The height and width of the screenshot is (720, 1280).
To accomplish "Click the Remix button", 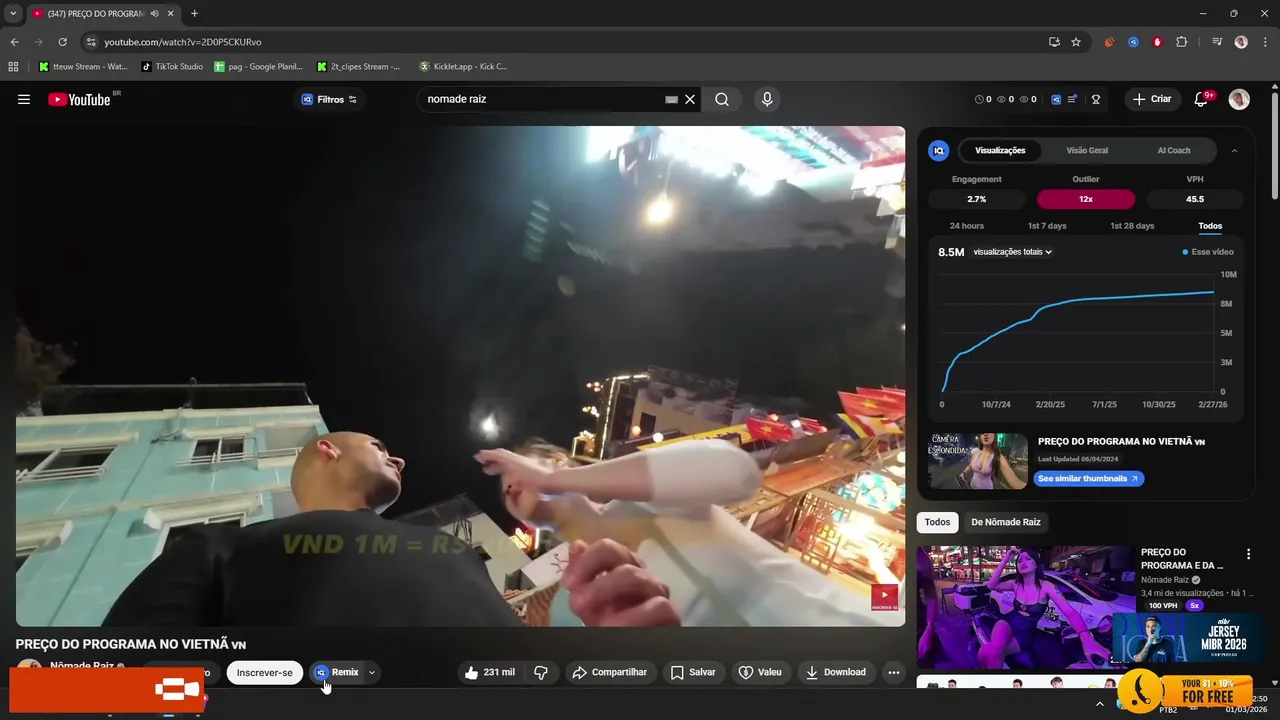I will click(336, 673).
